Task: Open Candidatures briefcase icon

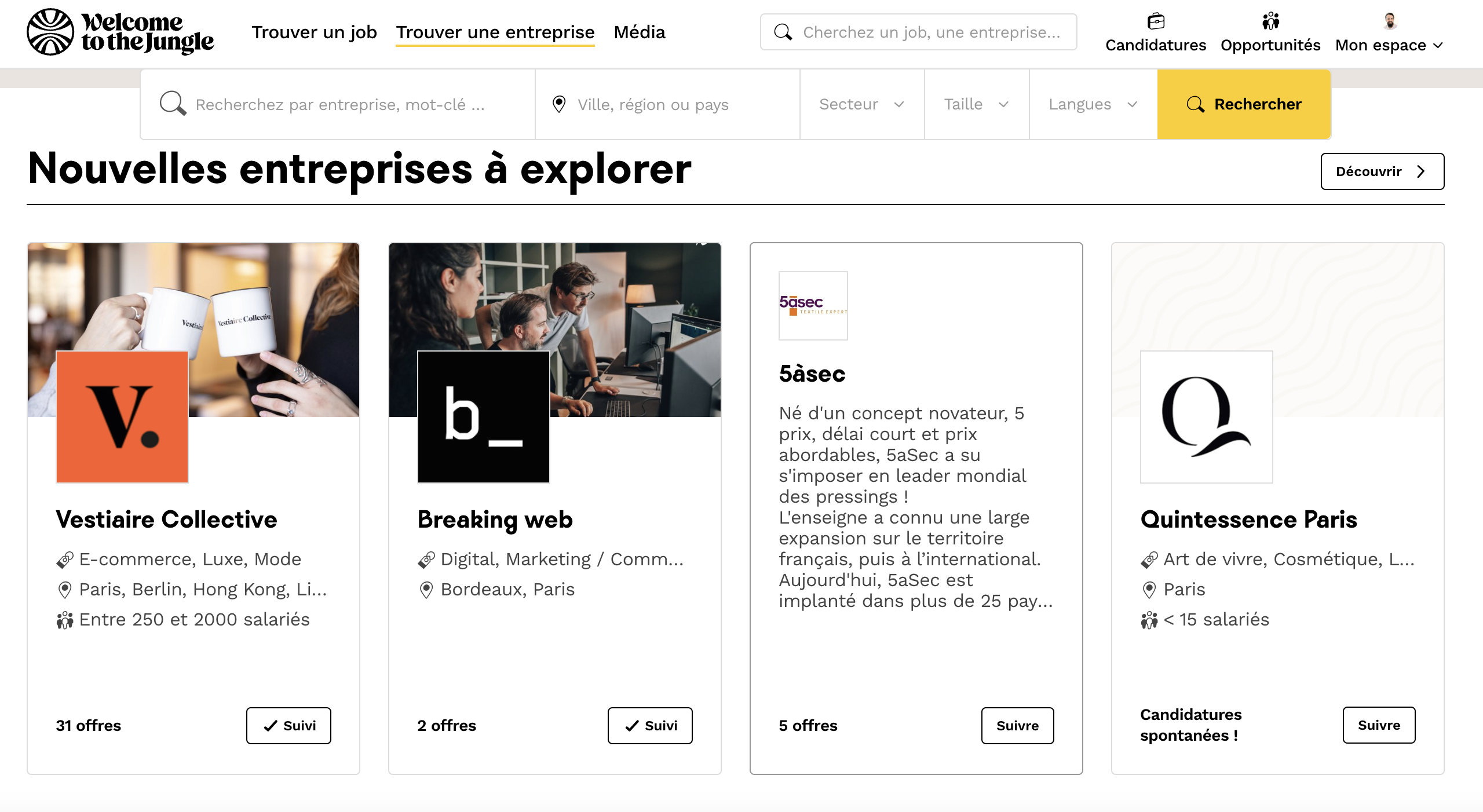Action: click(x=1156, y=21)
